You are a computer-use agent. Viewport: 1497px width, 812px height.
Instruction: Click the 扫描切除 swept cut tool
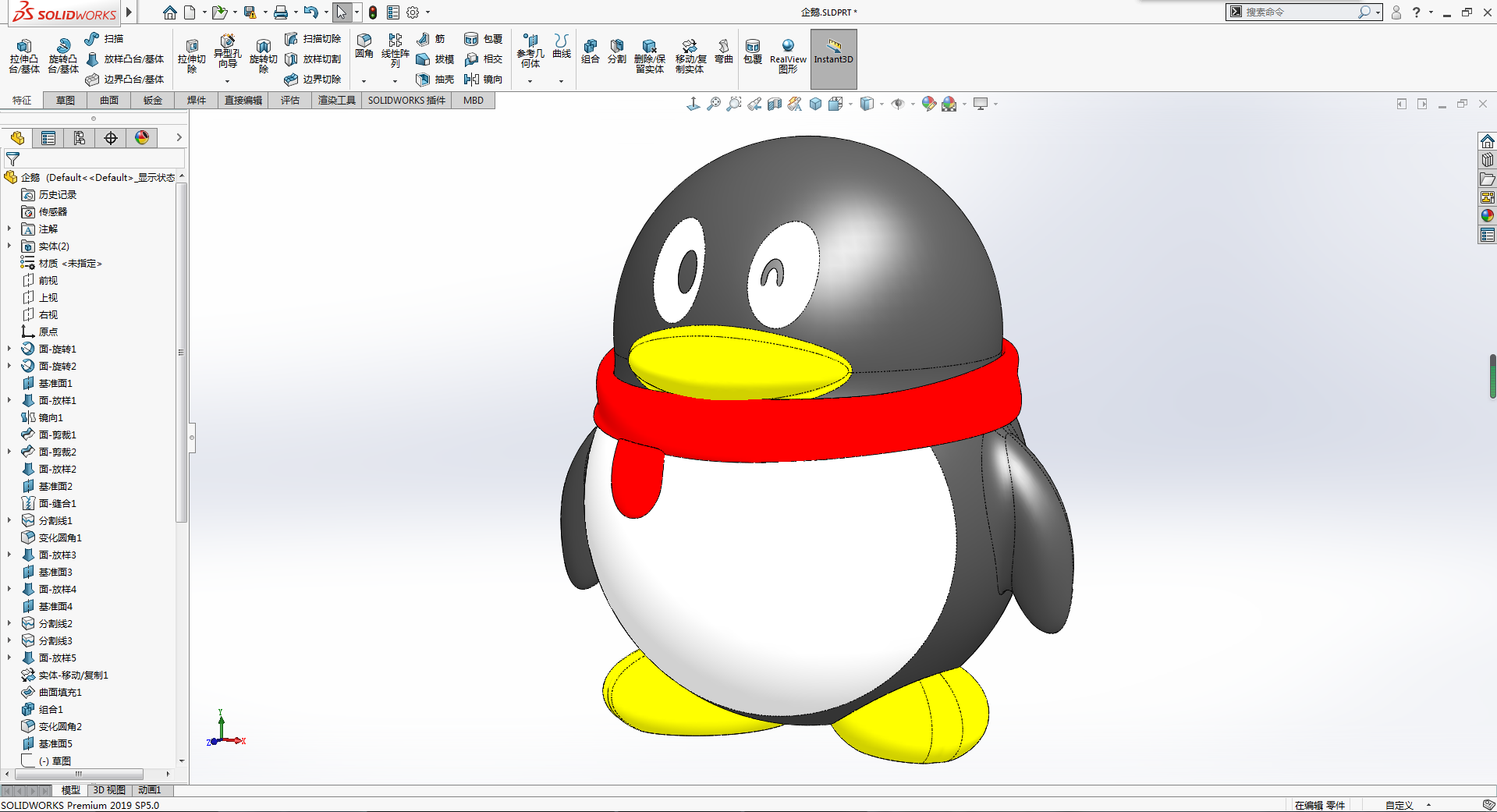pos(313,38)
